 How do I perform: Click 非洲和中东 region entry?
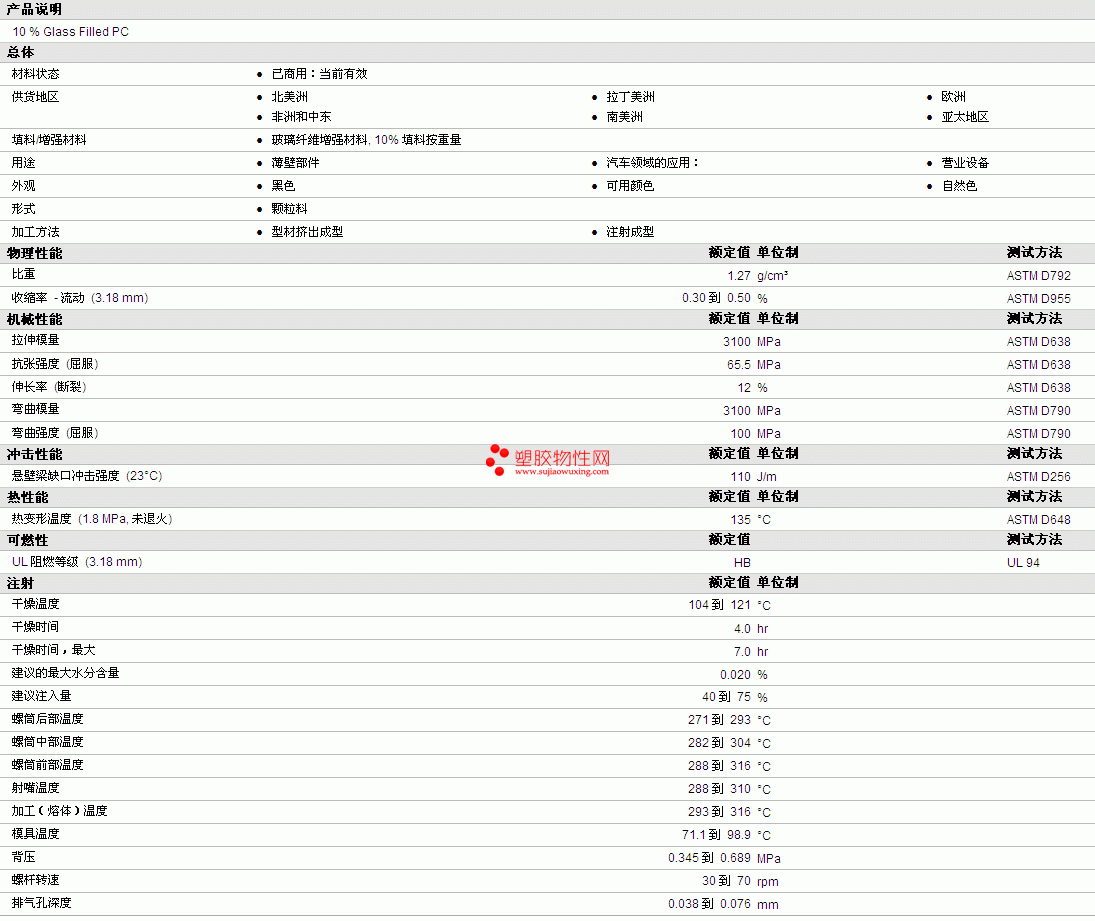coord(301,117)
